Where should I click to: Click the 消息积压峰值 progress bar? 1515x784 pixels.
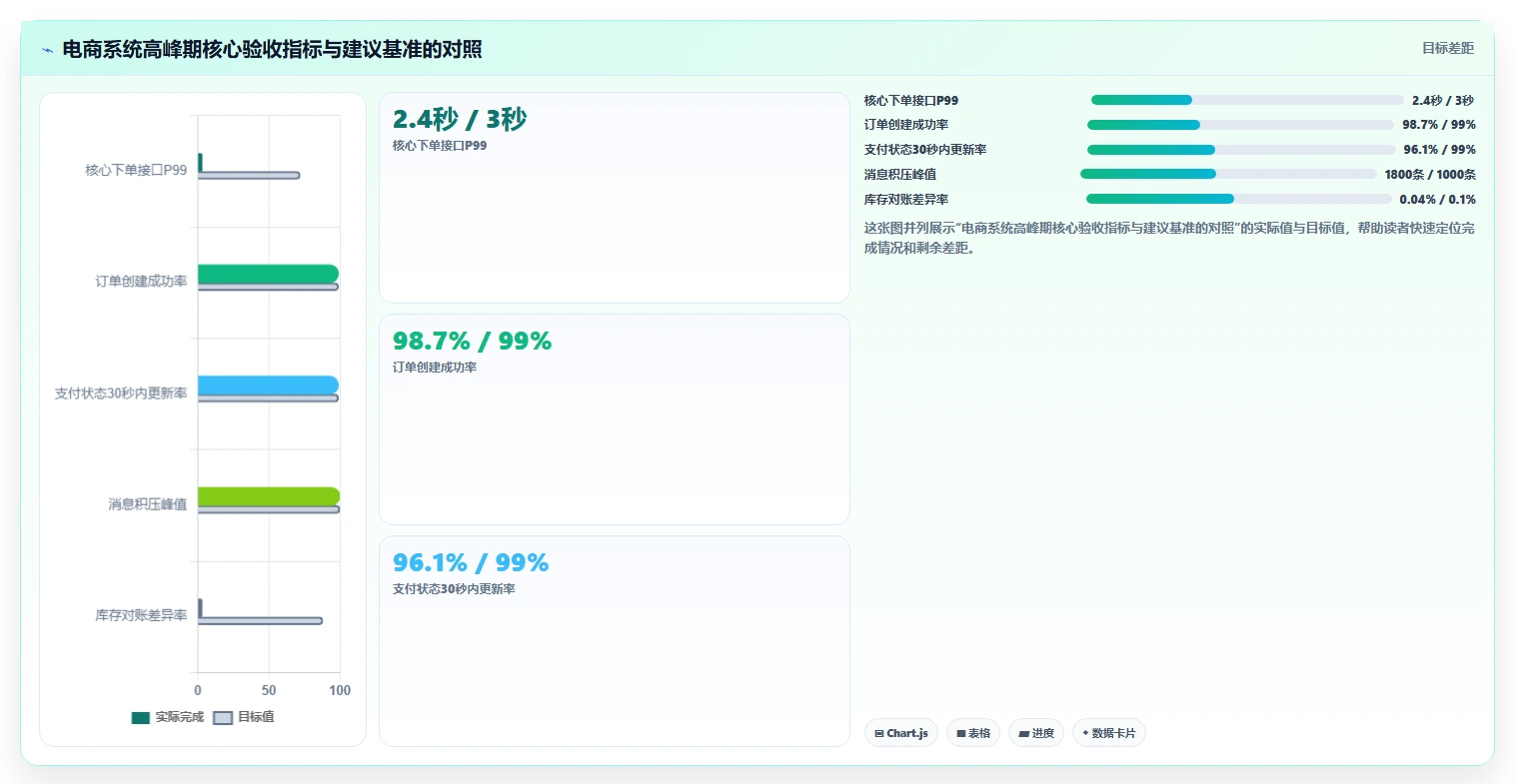pos(1228,174)
